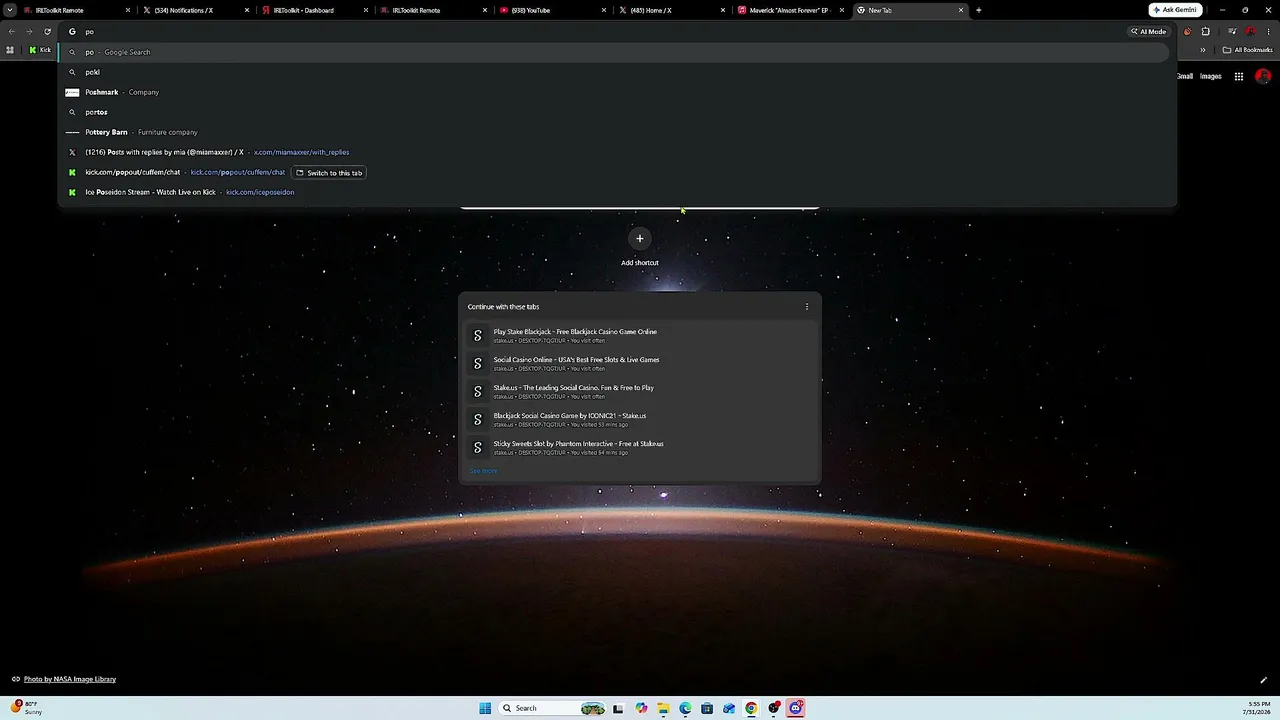Open Microsoft Store from the taskbar
This screenshot has width=1280, height=720.
click(707, 708)
